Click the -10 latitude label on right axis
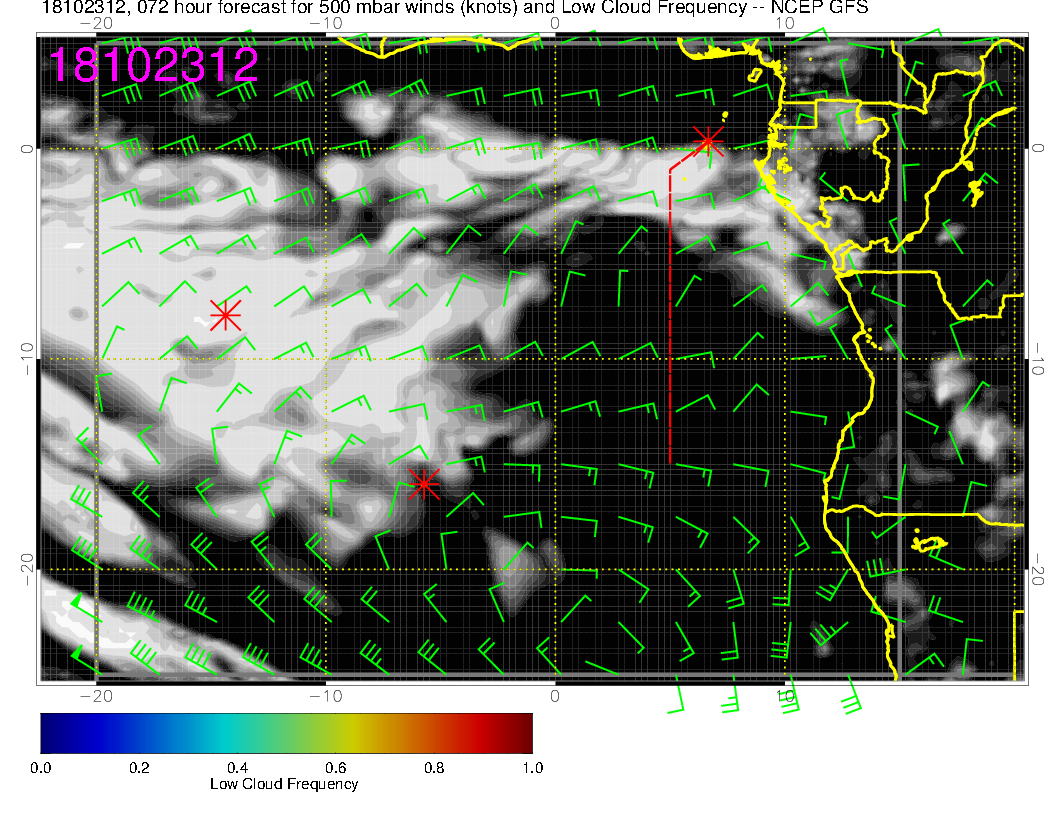The height and width of the screenshot is (816, 1056). click(1038, 359)
